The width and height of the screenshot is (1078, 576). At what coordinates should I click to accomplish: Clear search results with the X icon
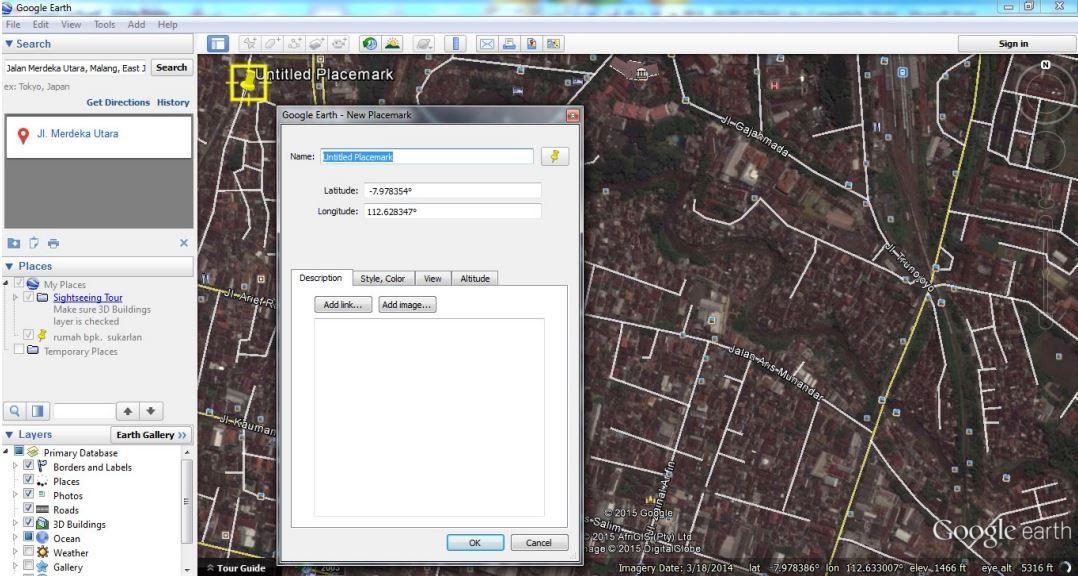click(184, 243)
